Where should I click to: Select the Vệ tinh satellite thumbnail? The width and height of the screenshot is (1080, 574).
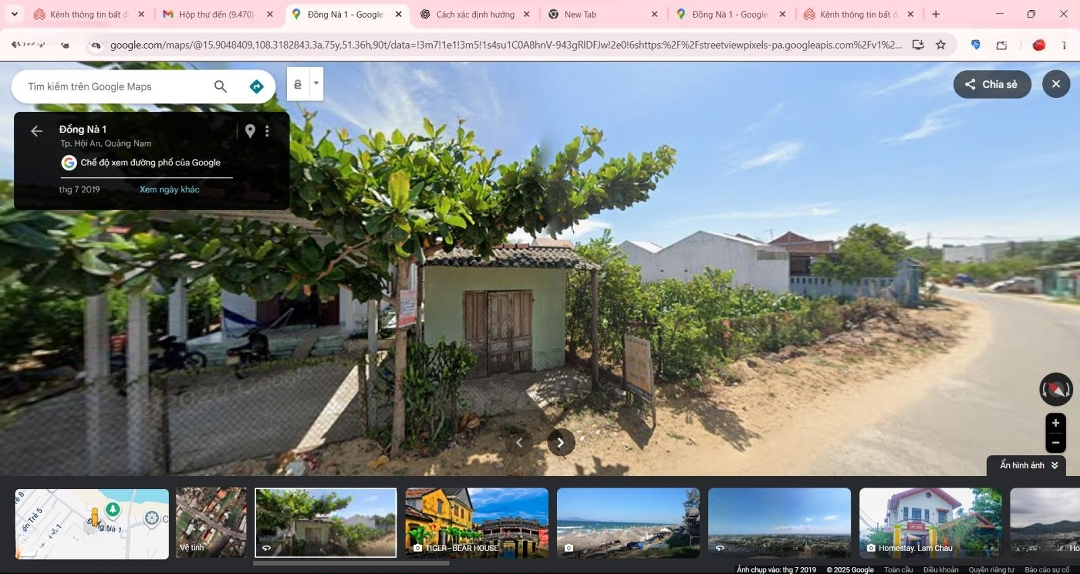click(x=211, y=523)
